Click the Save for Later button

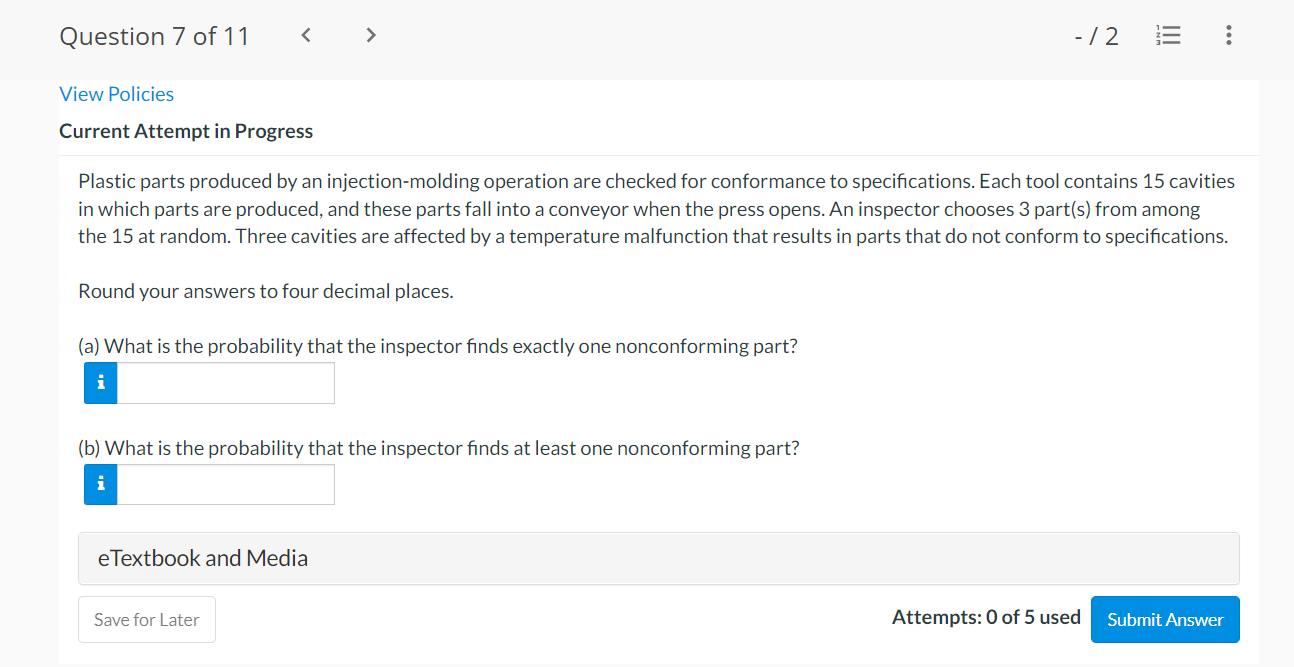tap(147, 620)
